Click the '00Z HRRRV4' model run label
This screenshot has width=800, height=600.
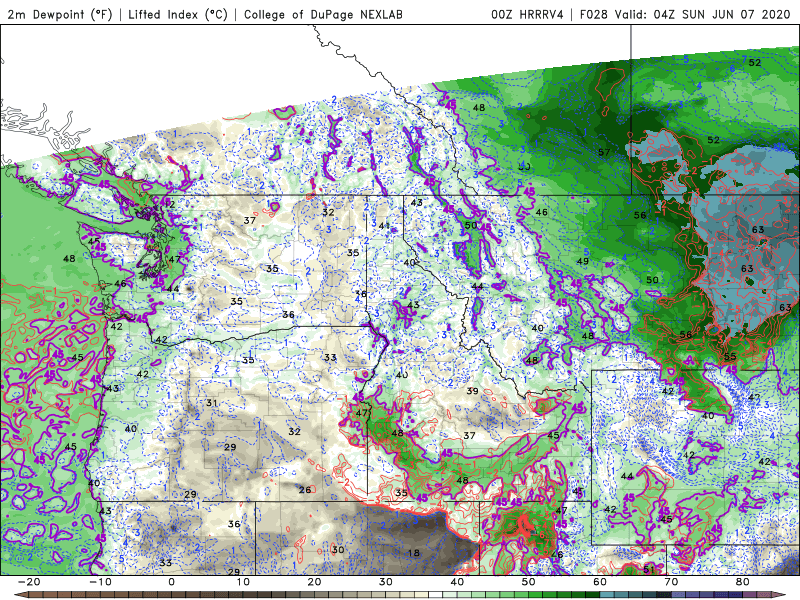point(527,14)
